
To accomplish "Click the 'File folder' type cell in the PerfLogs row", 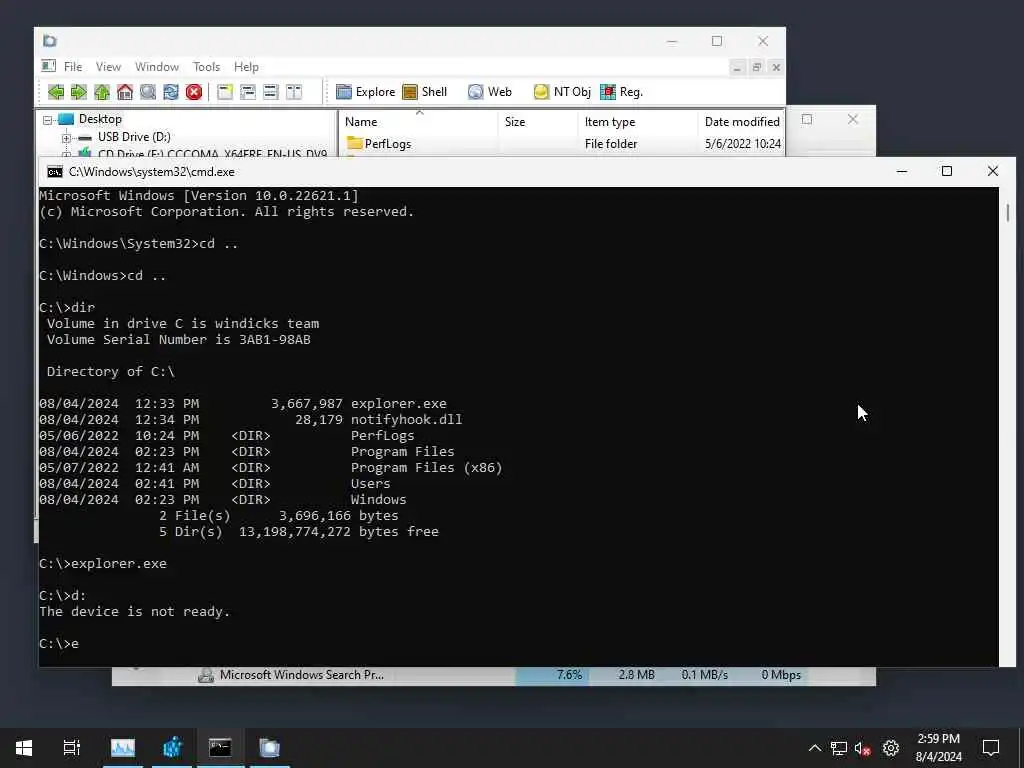I will [611, 144].
